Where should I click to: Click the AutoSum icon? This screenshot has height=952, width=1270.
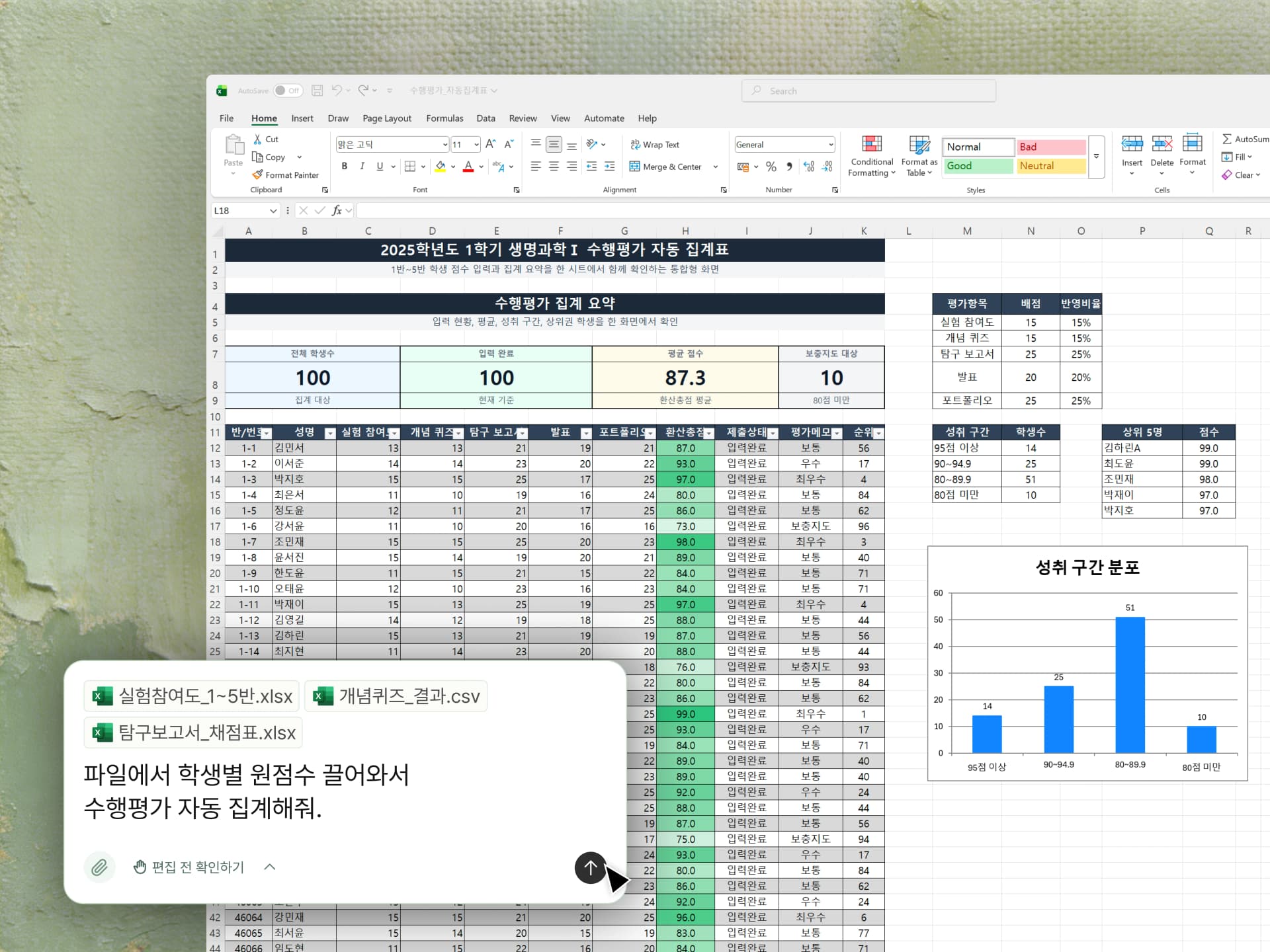click(1228, 139)
